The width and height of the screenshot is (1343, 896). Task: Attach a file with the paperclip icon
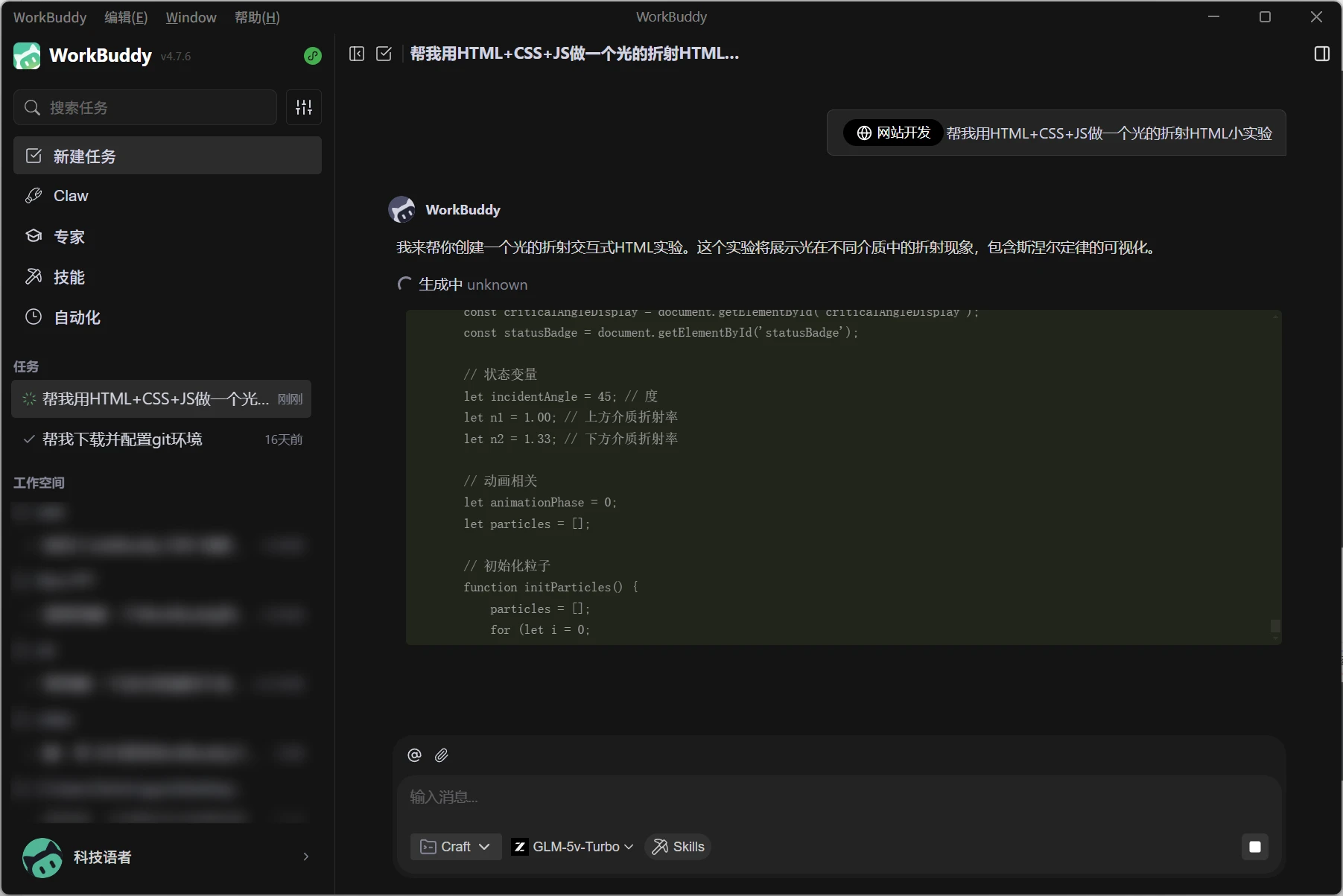coord(442,755)
